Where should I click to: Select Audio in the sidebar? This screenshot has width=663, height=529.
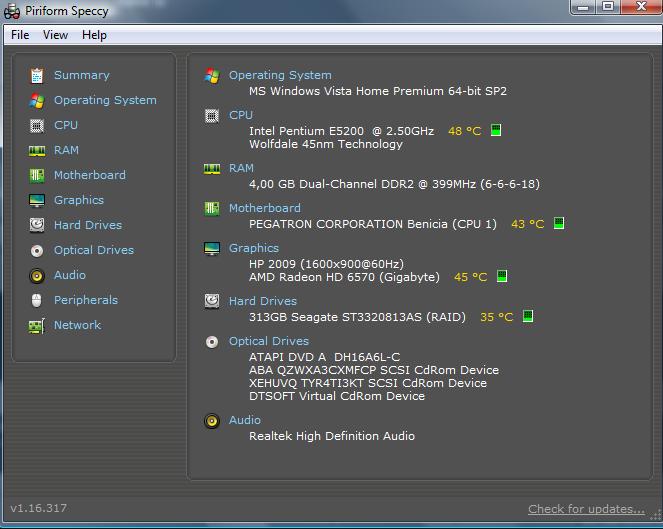click(x=70, y=275)
